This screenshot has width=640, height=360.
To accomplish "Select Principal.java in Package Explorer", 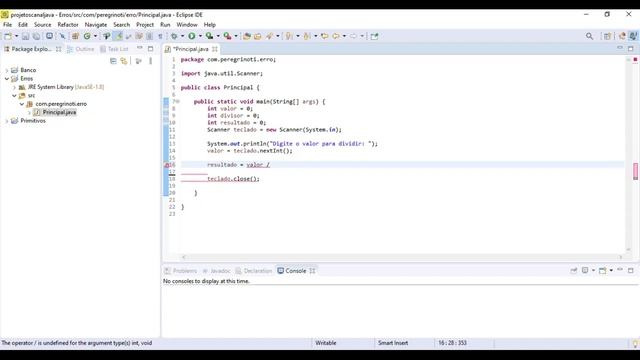I will pos(55,112).
